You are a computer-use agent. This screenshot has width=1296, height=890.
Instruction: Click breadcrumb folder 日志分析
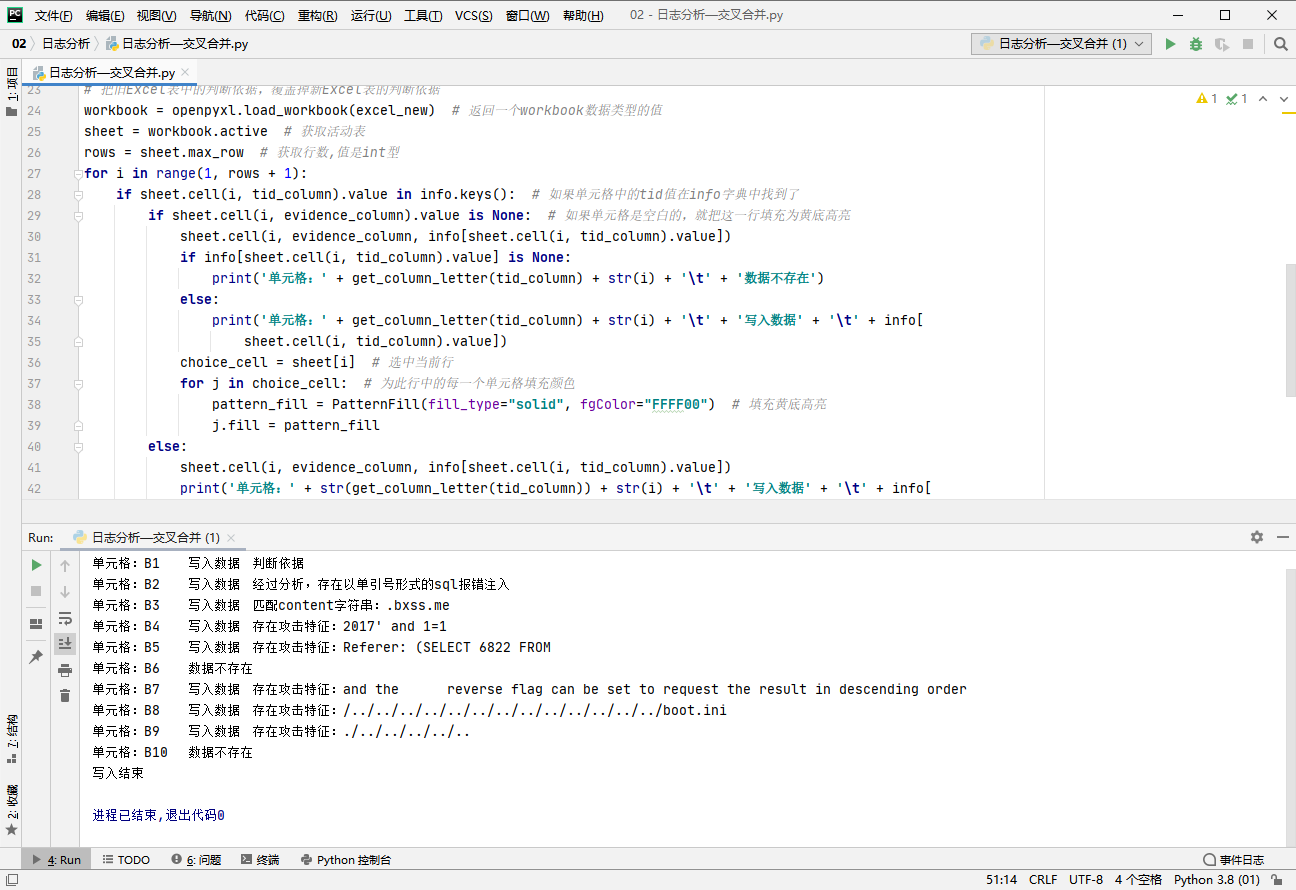click(x=66, y=44)
